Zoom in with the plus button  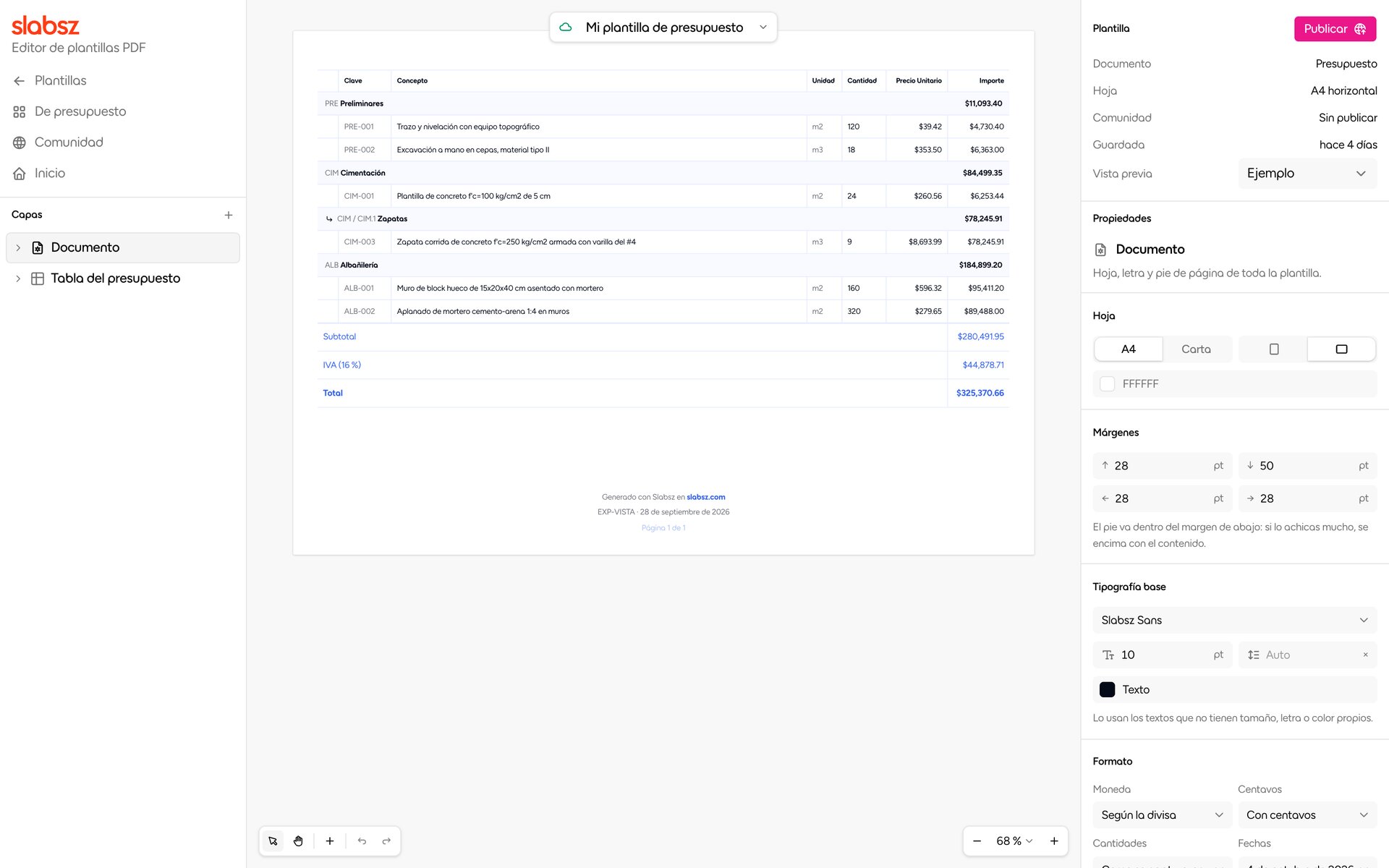(1054, 841)
